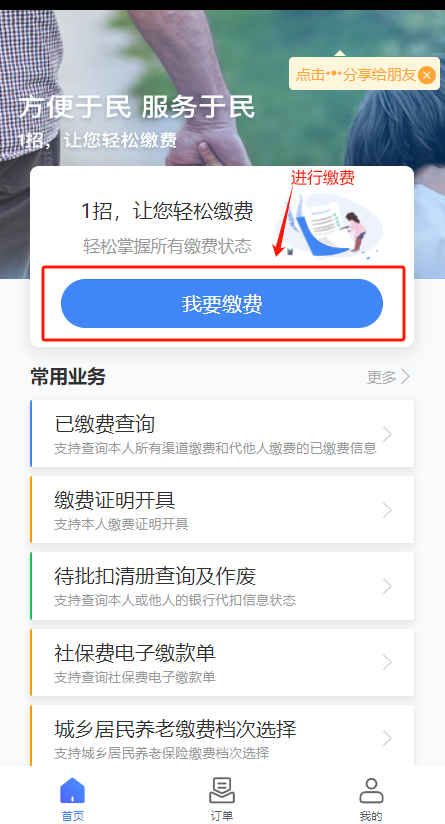Open 社保费电子缴款单 item
The height and width of the screenshot is (824, 445).
coord(222,662)
